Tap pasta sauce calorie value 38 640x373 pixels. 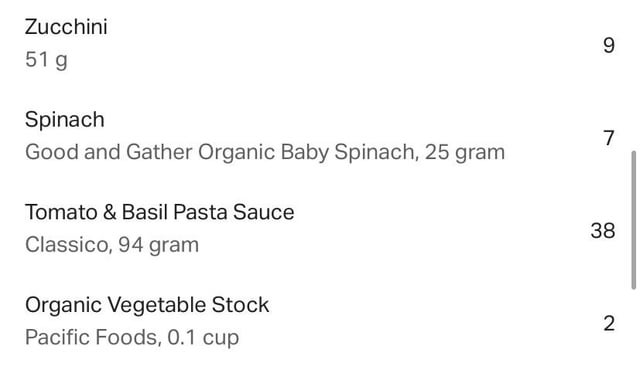tap(602, 231)
